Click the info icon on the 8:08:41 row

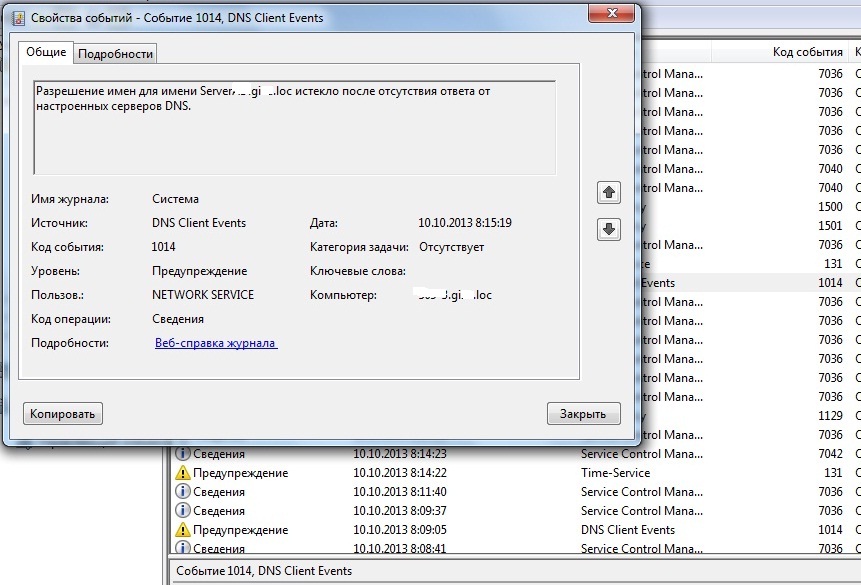click(x=182, y=548)
